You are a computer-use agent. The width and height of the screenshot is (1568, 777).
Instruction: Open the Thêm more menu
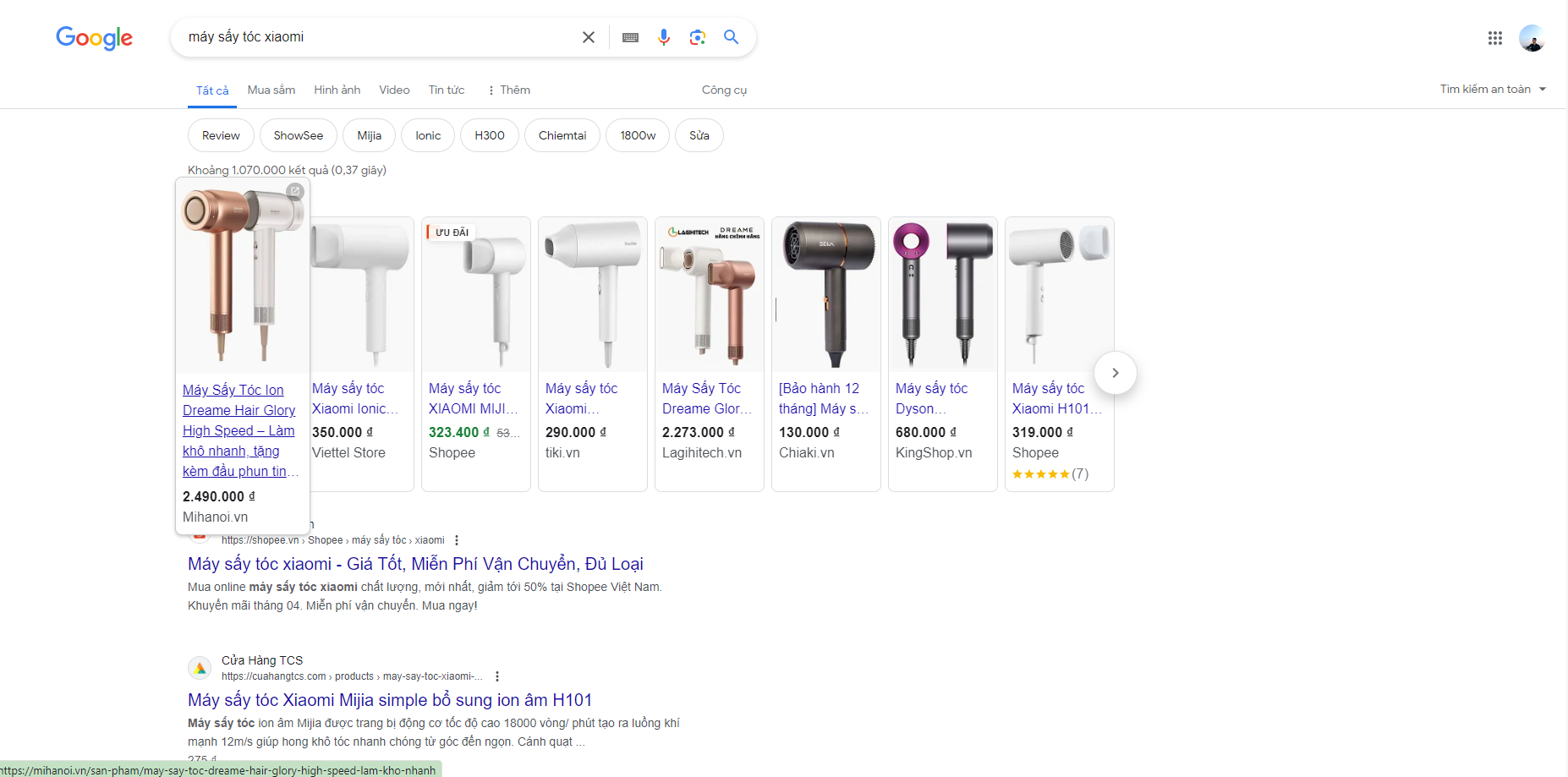coord(509,90)
